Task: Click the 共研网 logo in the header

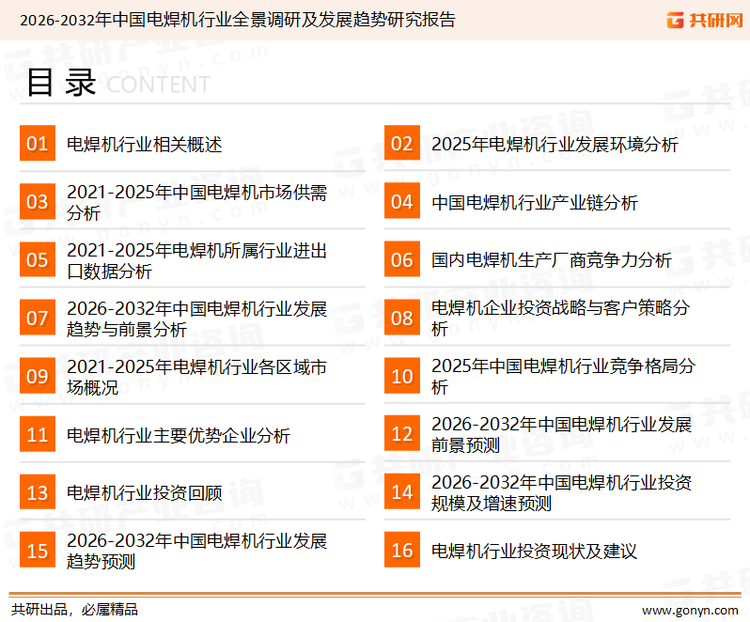Action: pos(698,19)
